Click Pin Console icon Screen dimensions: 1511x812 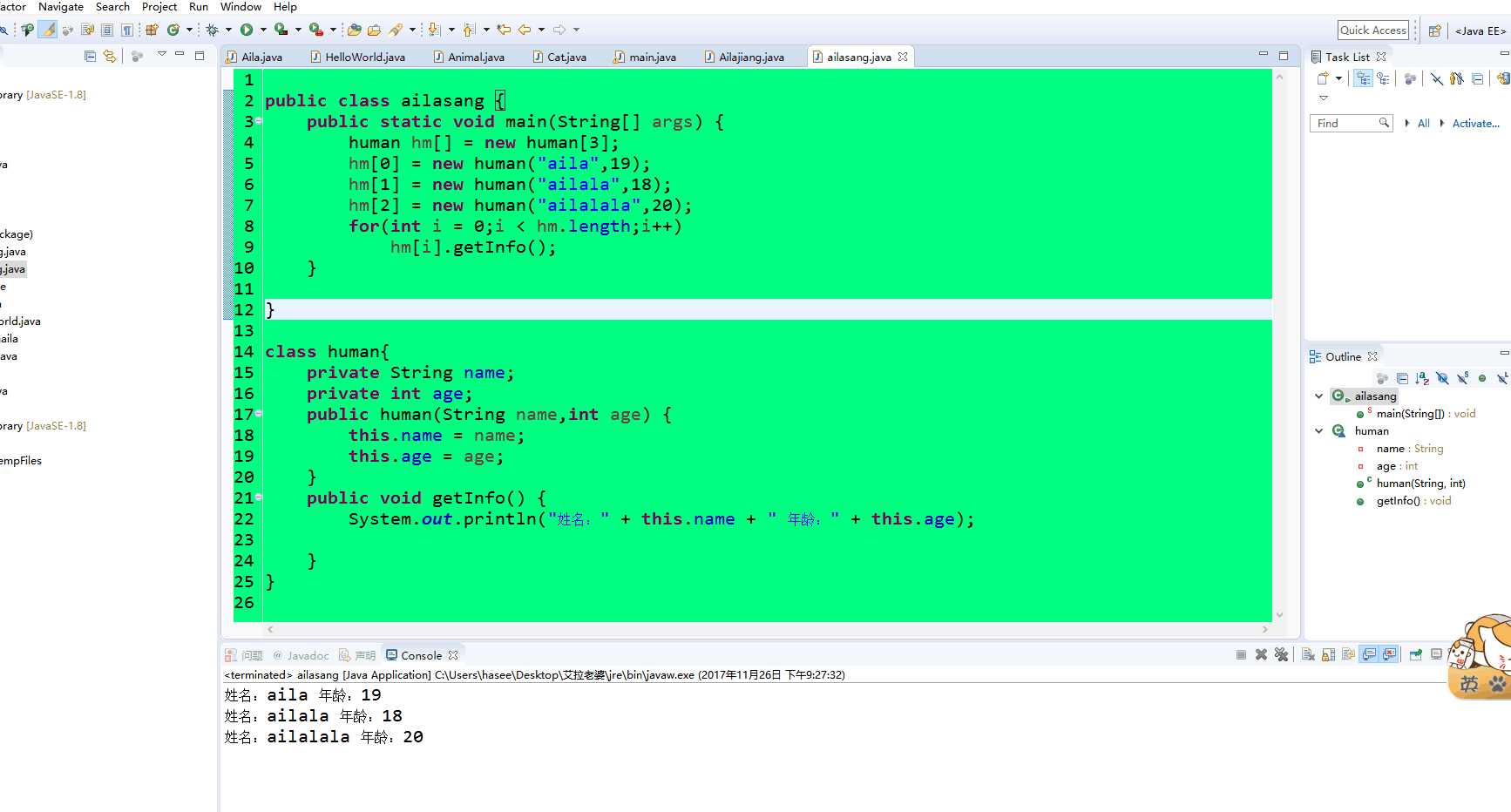coord(1416,654)
